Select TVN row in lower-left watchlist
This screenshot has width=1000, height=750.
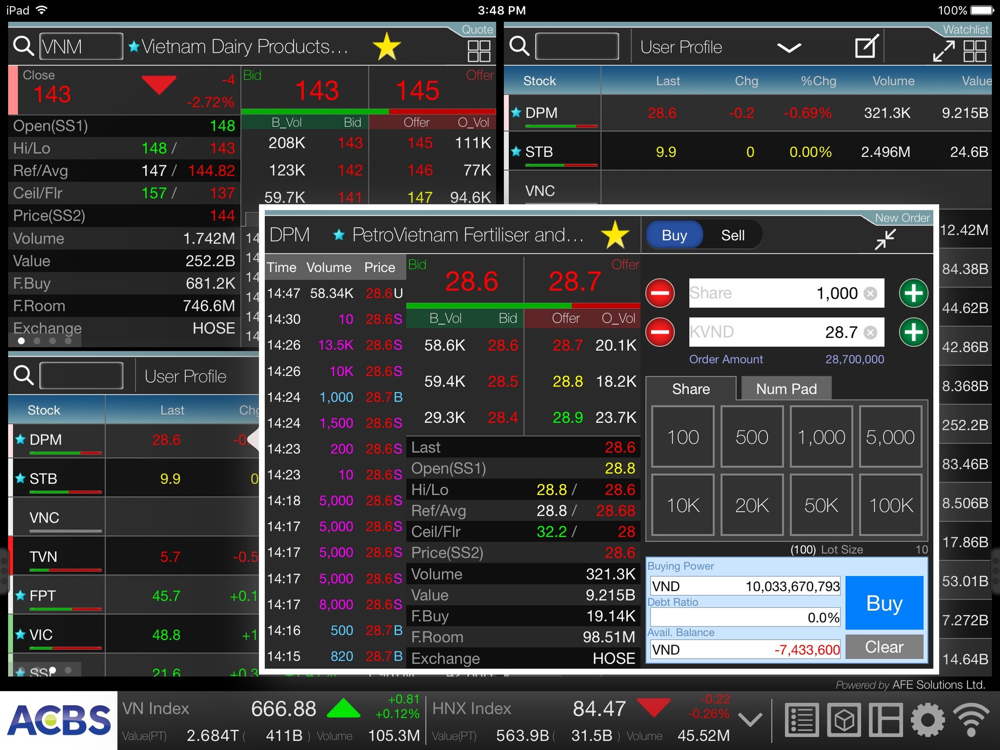pos(134,557)
